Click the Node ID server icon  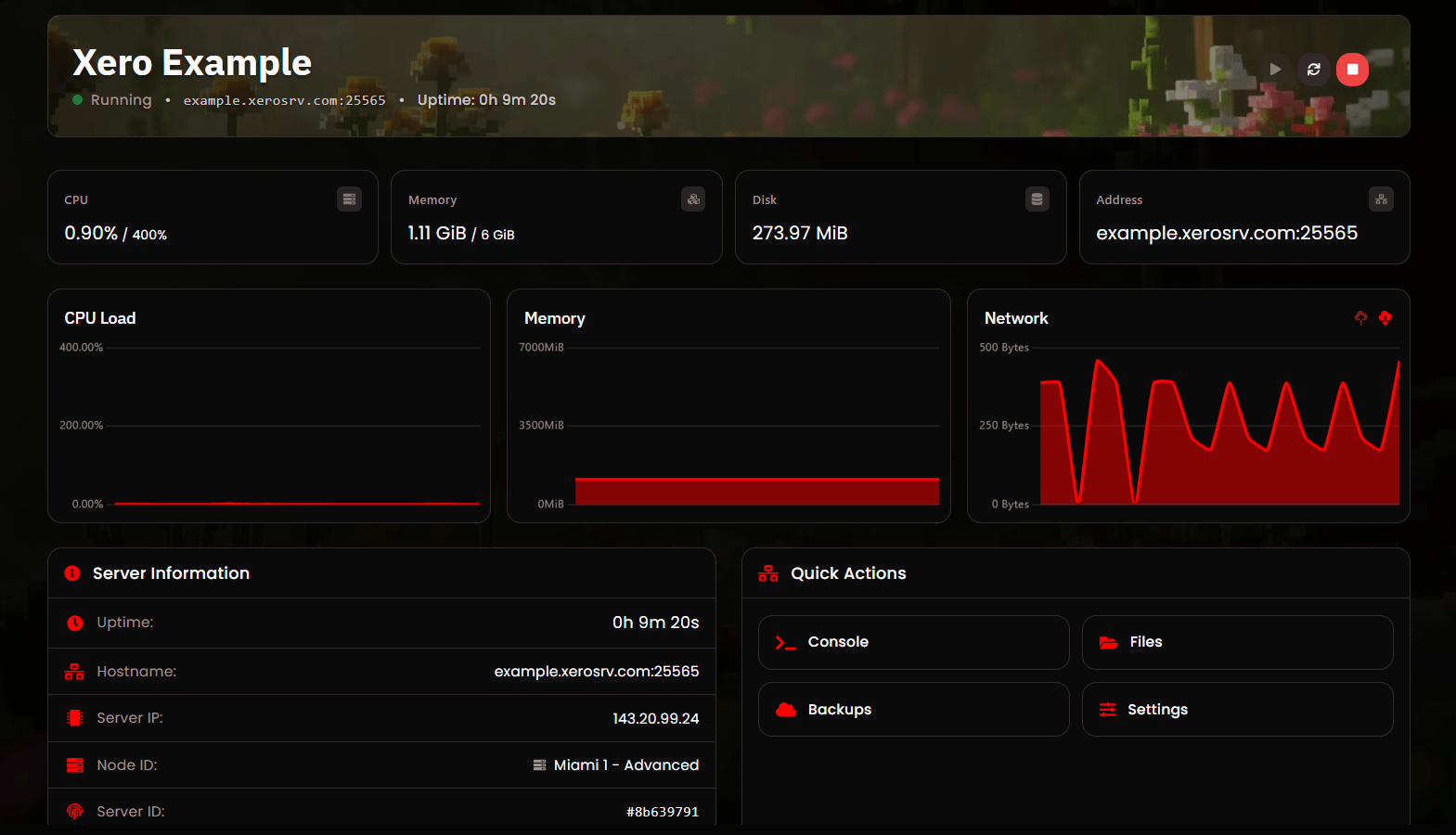75,765
